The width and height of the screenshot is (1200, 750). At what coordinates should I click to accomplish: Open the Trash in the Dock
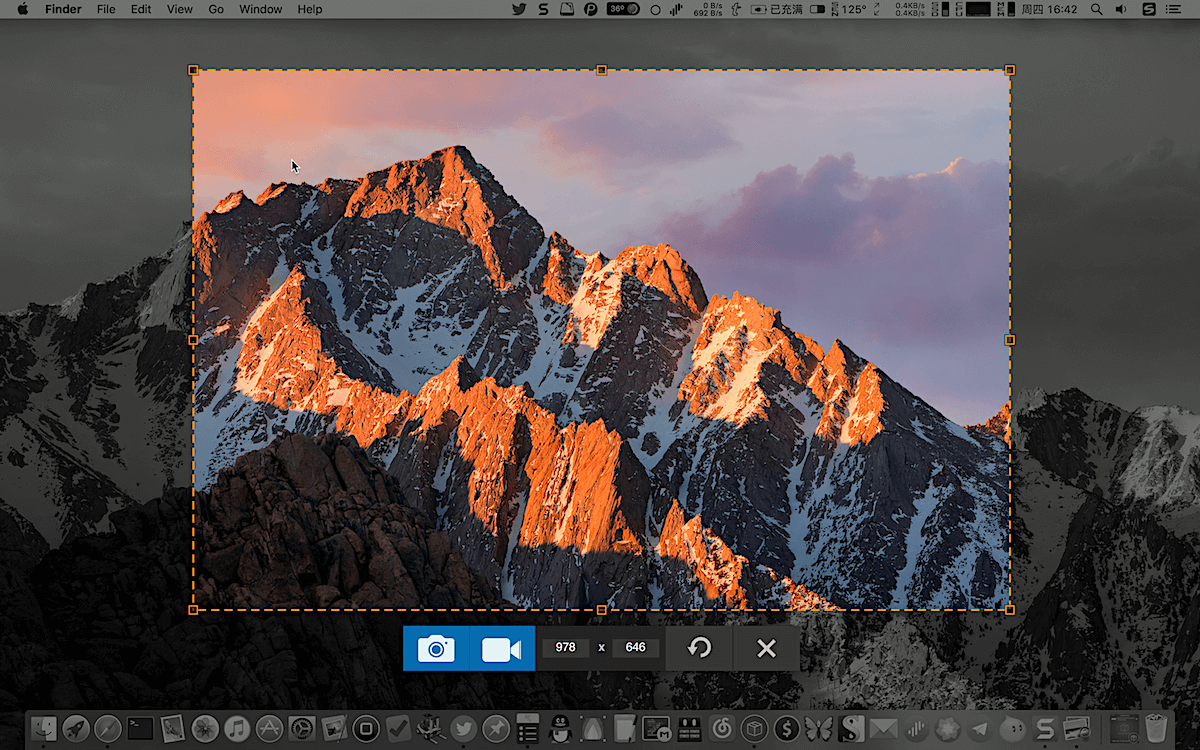[1156, 728]
